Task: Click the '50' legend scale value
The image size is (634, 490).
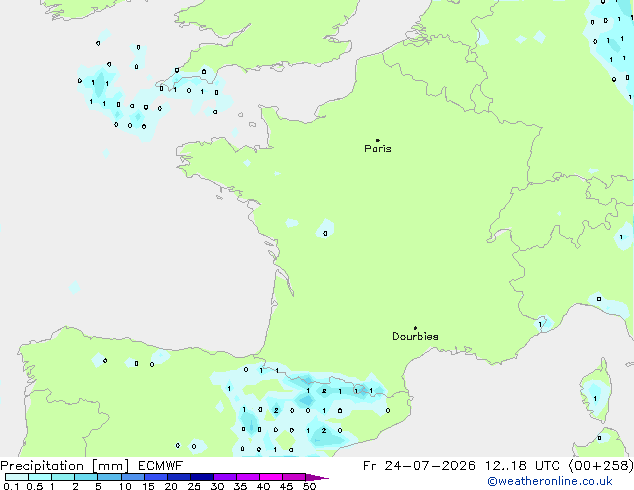Action: (x=309, y=486)
